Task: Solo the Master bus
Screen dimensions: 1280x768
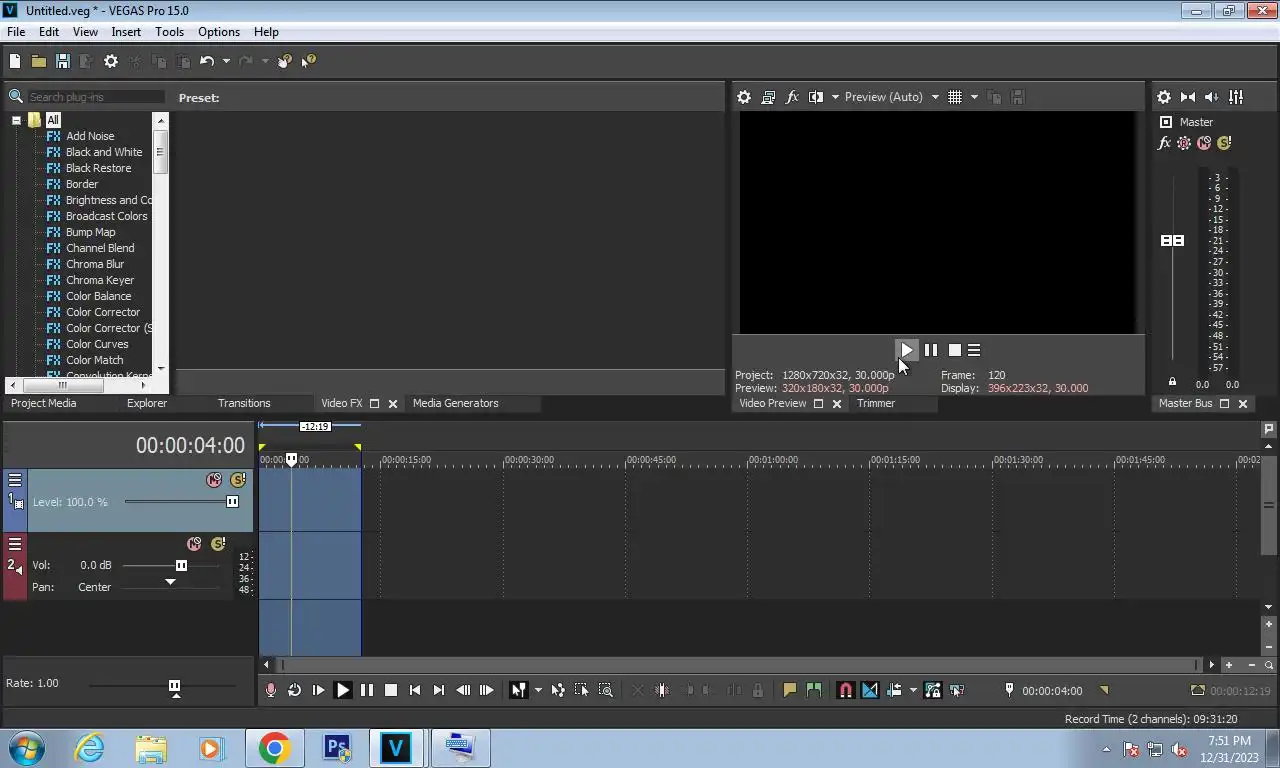Action: click(x=1224, y=143)
